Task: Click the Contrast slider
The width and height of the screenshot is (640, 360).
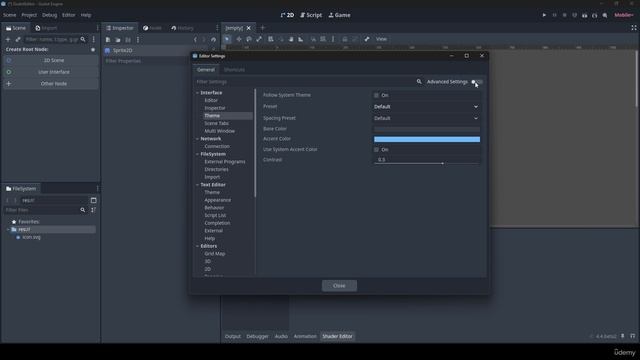Action: [427, 160]
